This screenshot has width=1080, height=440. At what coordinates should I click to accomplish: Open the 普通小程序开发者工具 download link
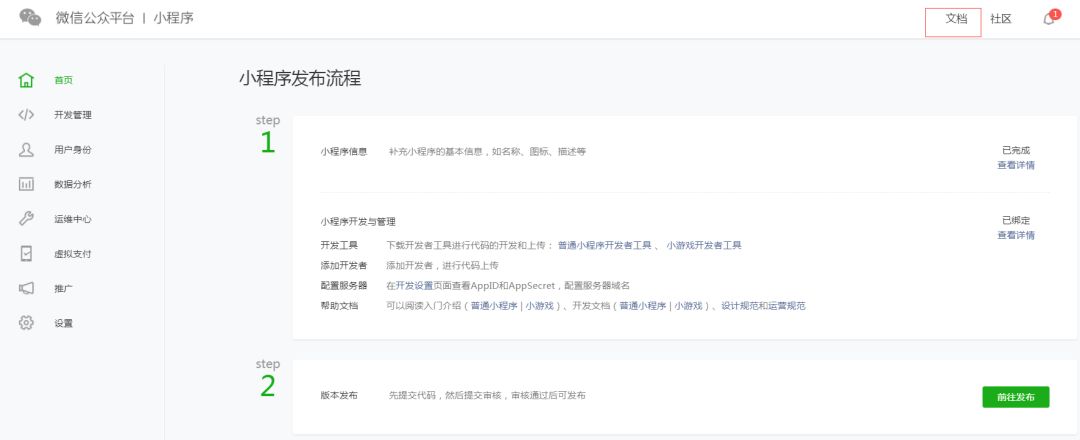[x=605, y=245]
